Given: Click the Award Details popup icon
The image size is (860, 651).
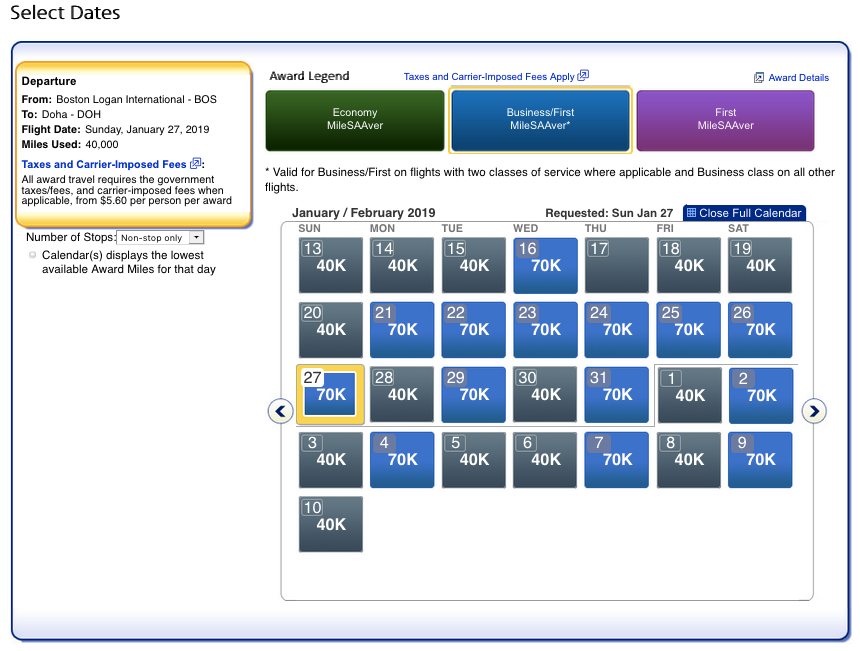Looking at the screenshot, I should [759, 77].
